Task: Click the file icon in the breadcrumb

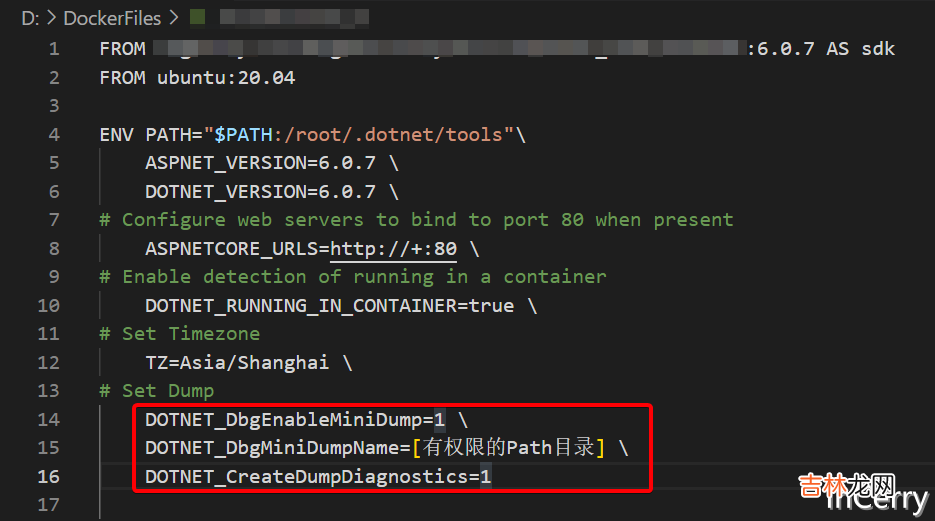Action: click(197, 17)
